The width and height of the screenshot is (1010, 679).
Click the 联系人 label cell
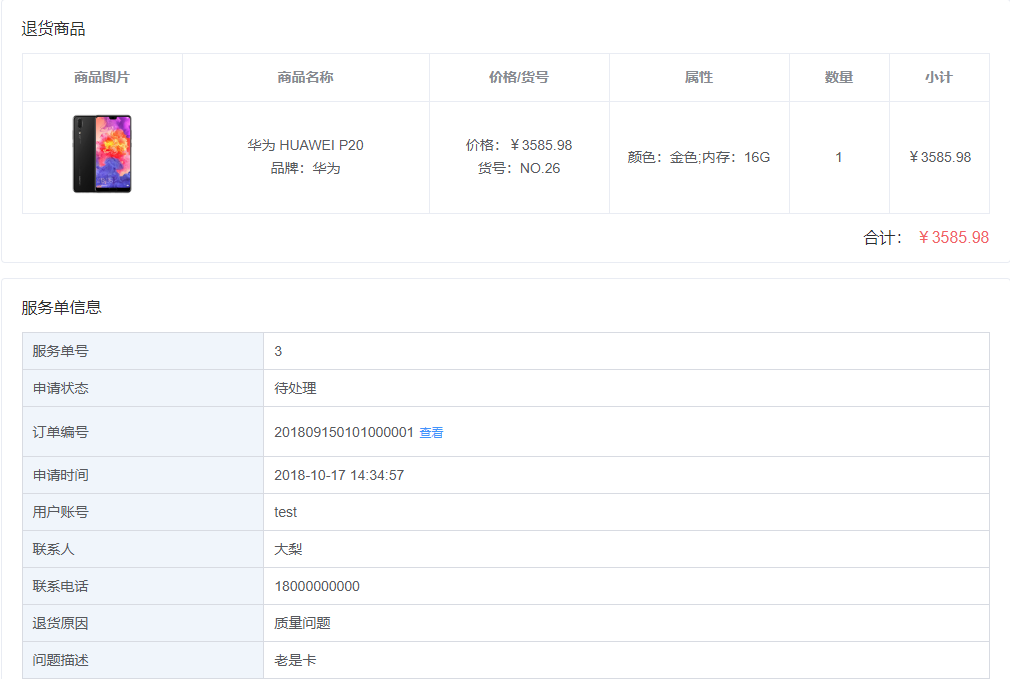[143, 549]
